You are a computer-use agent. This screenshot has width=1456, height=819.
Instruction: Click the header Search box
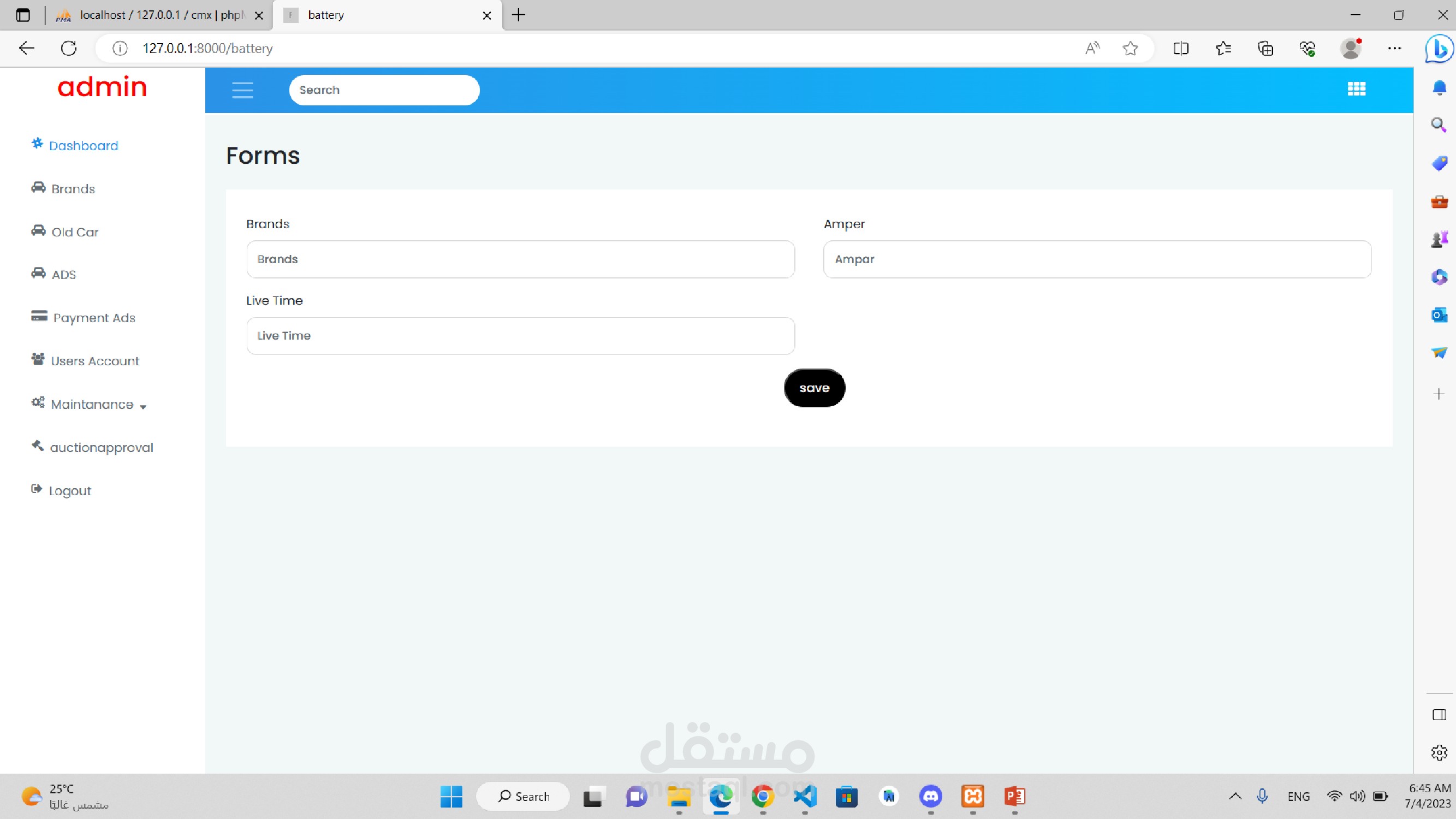tap(384, 90)
